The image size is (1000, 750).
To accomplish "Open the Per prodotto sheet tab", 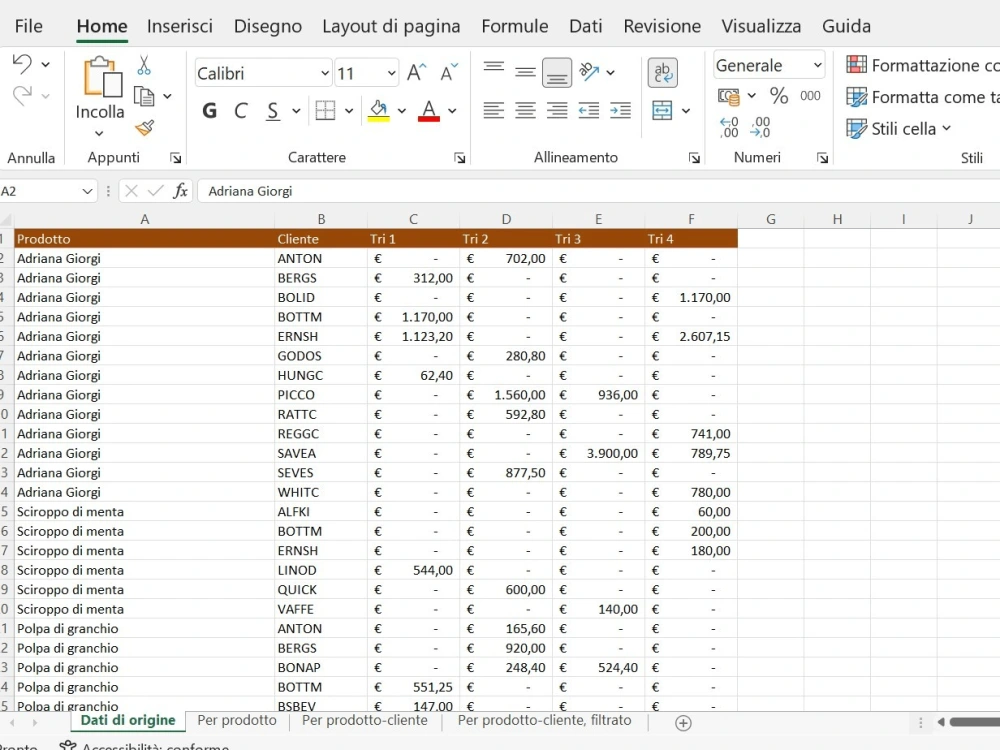I will point(237,720).
